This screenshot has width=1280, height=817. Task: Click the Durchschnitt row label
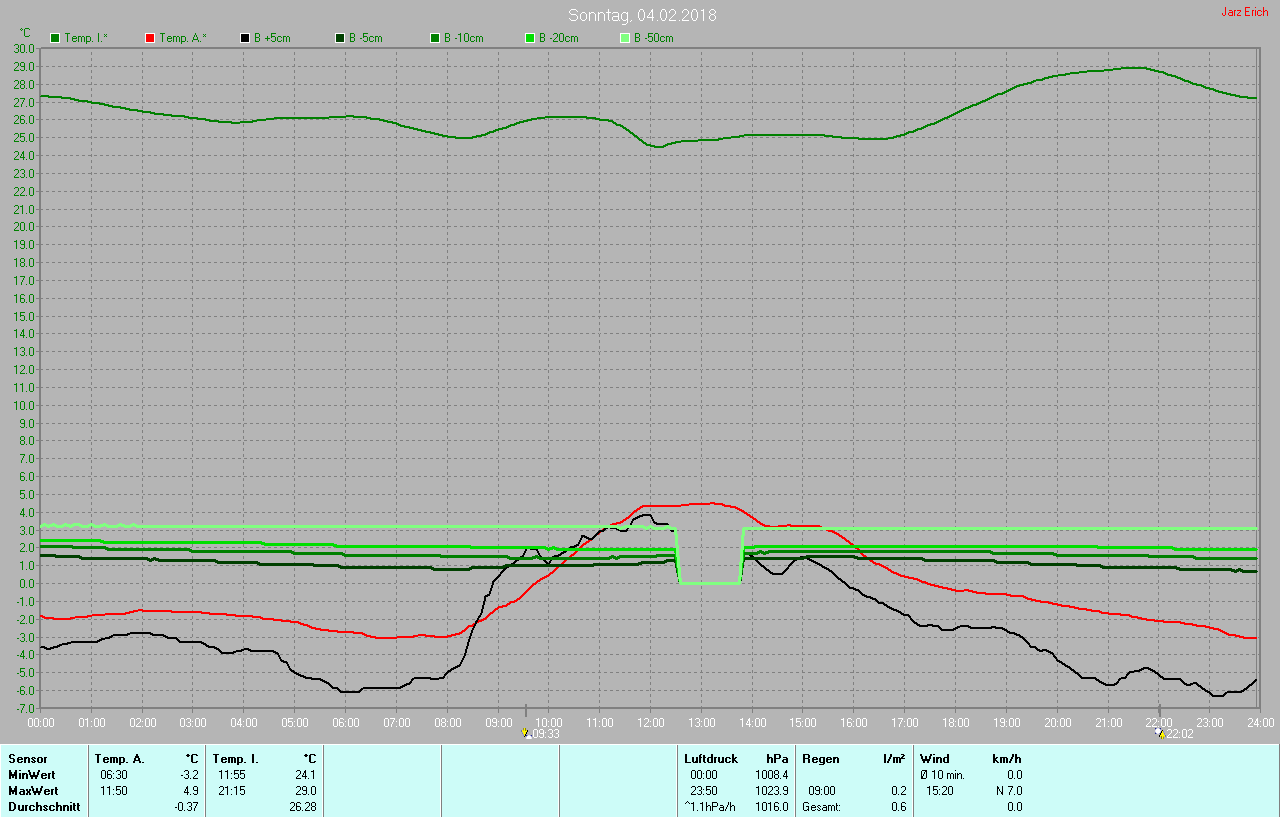[x=44, y=807]
